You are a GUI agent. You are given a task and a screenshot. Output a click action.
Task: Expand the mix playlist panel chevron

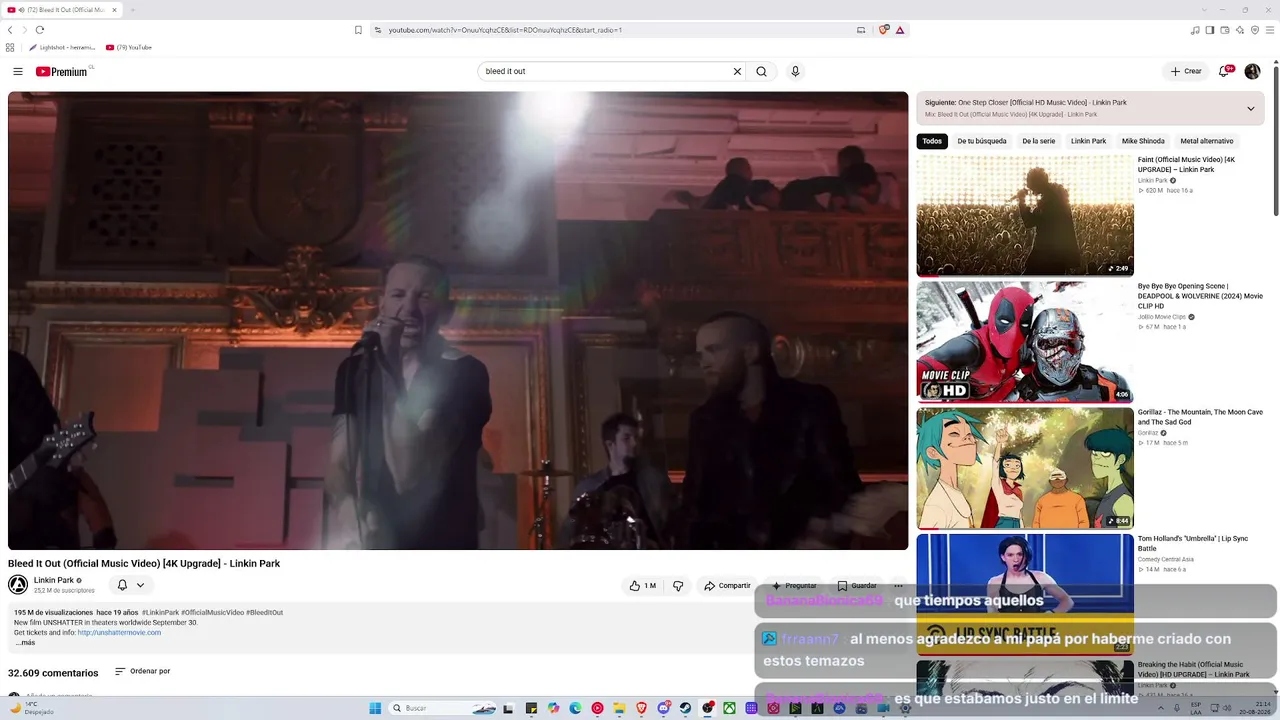pyautogui.click(x=1250, y=108)
